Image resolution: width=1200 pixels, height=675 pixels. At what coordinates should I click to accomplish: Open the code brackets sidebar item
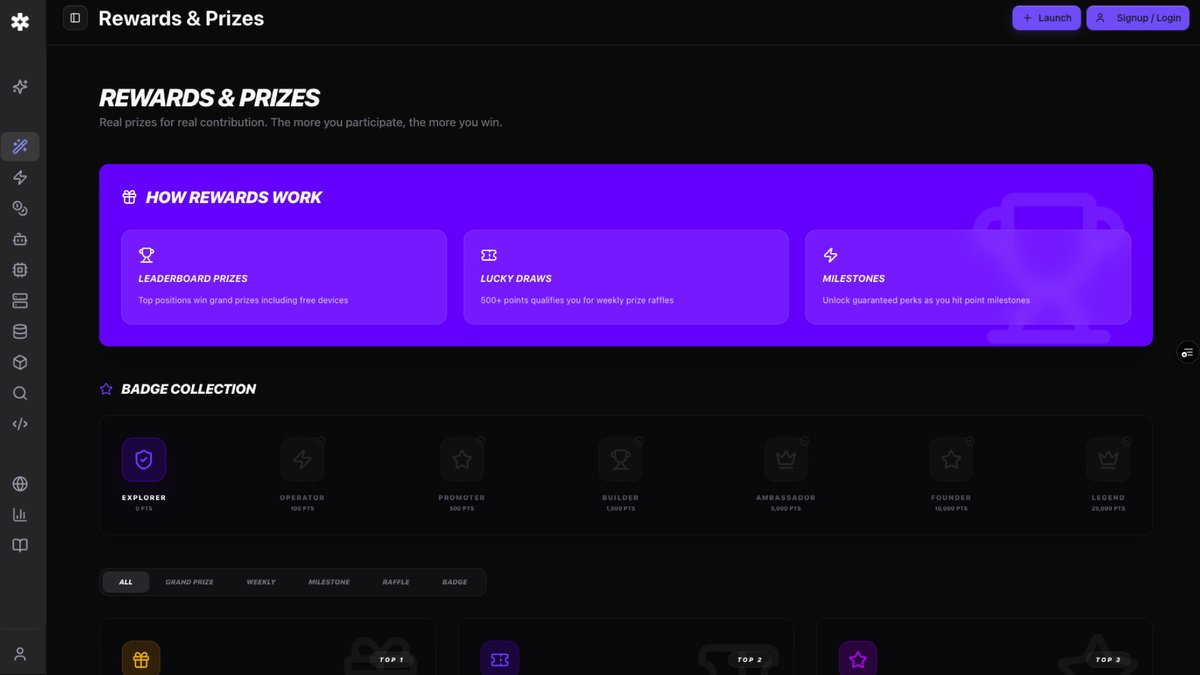[x=20, y=424]
